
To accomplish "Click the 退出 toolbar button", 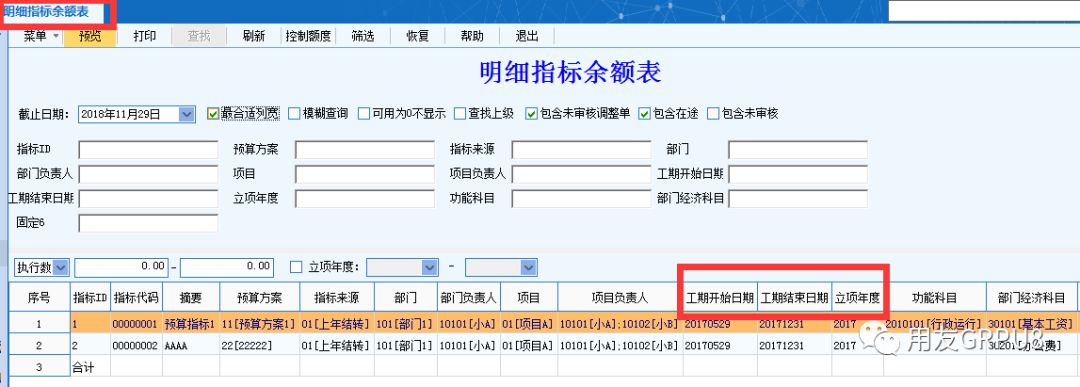I will 527,36.
